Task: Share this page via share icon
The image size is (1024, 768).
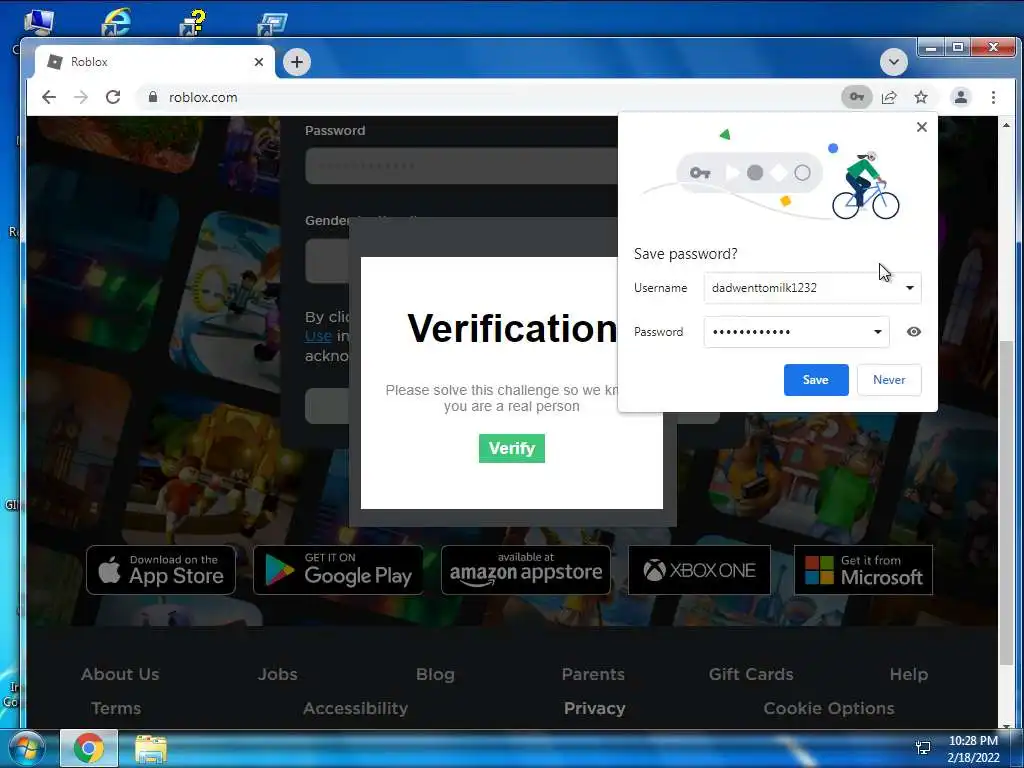Action: coord(889,97)
